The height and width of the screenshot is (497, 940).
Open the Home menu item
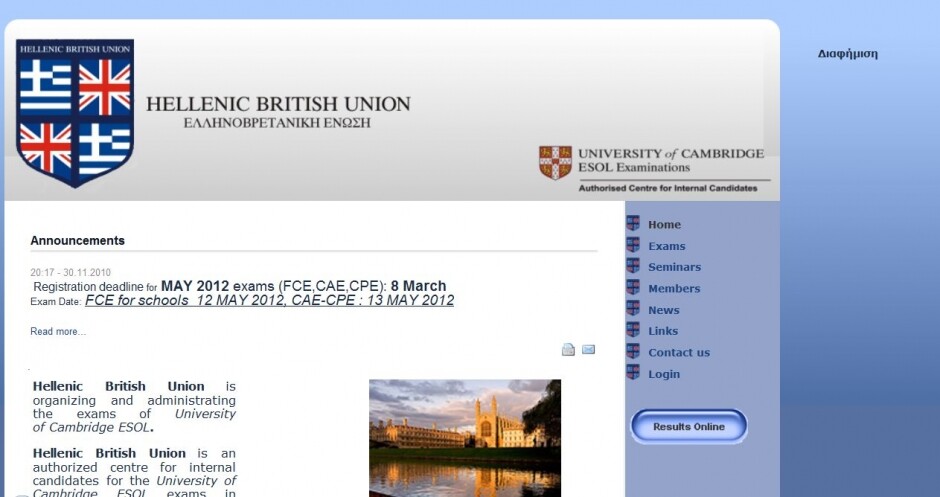point(664,225)
